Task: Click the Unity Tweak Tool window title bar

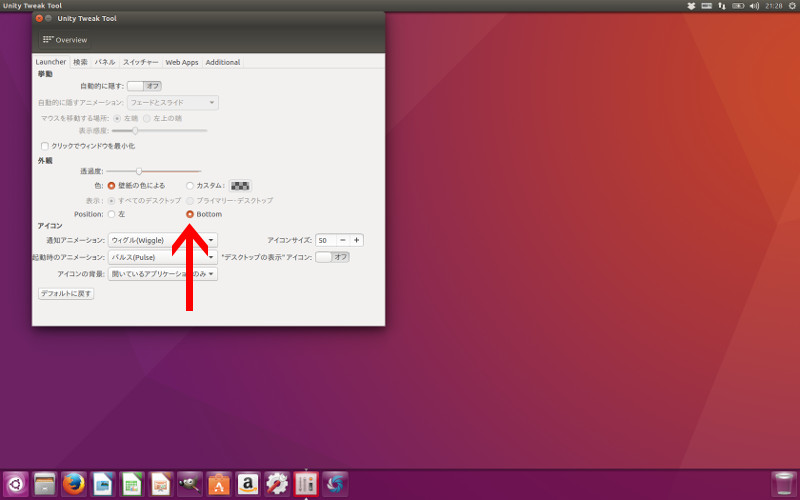Action: coord(208,18)
